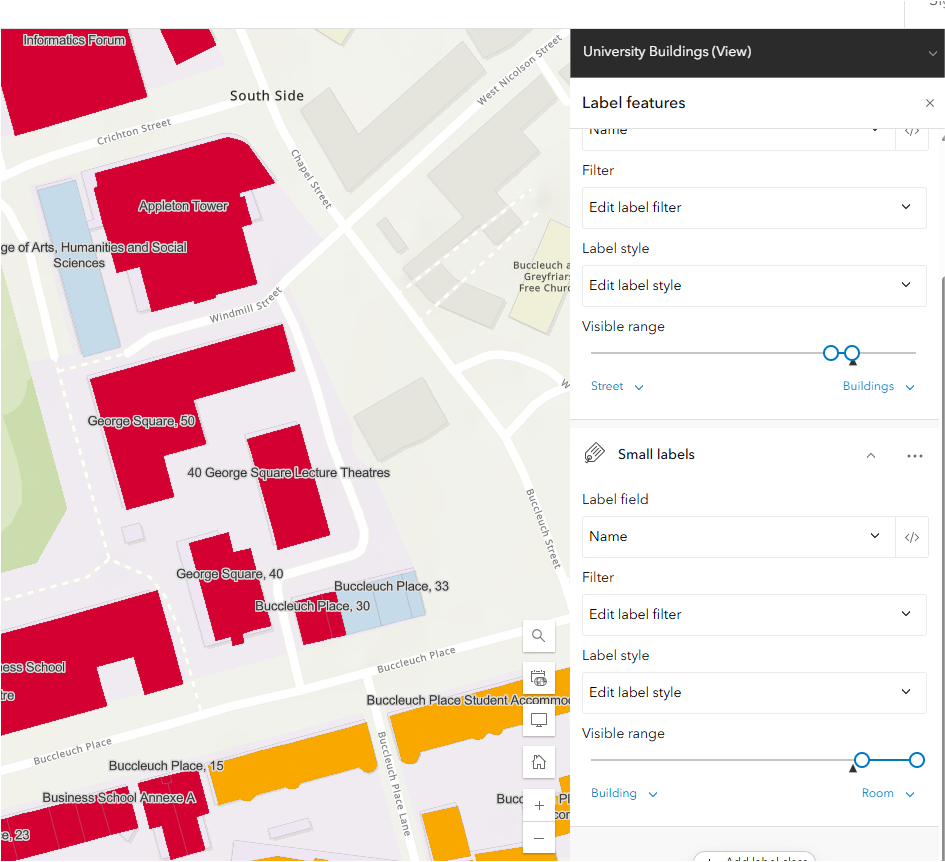Open the map search tool
The image size is (945, 862).
coord(539,636)
